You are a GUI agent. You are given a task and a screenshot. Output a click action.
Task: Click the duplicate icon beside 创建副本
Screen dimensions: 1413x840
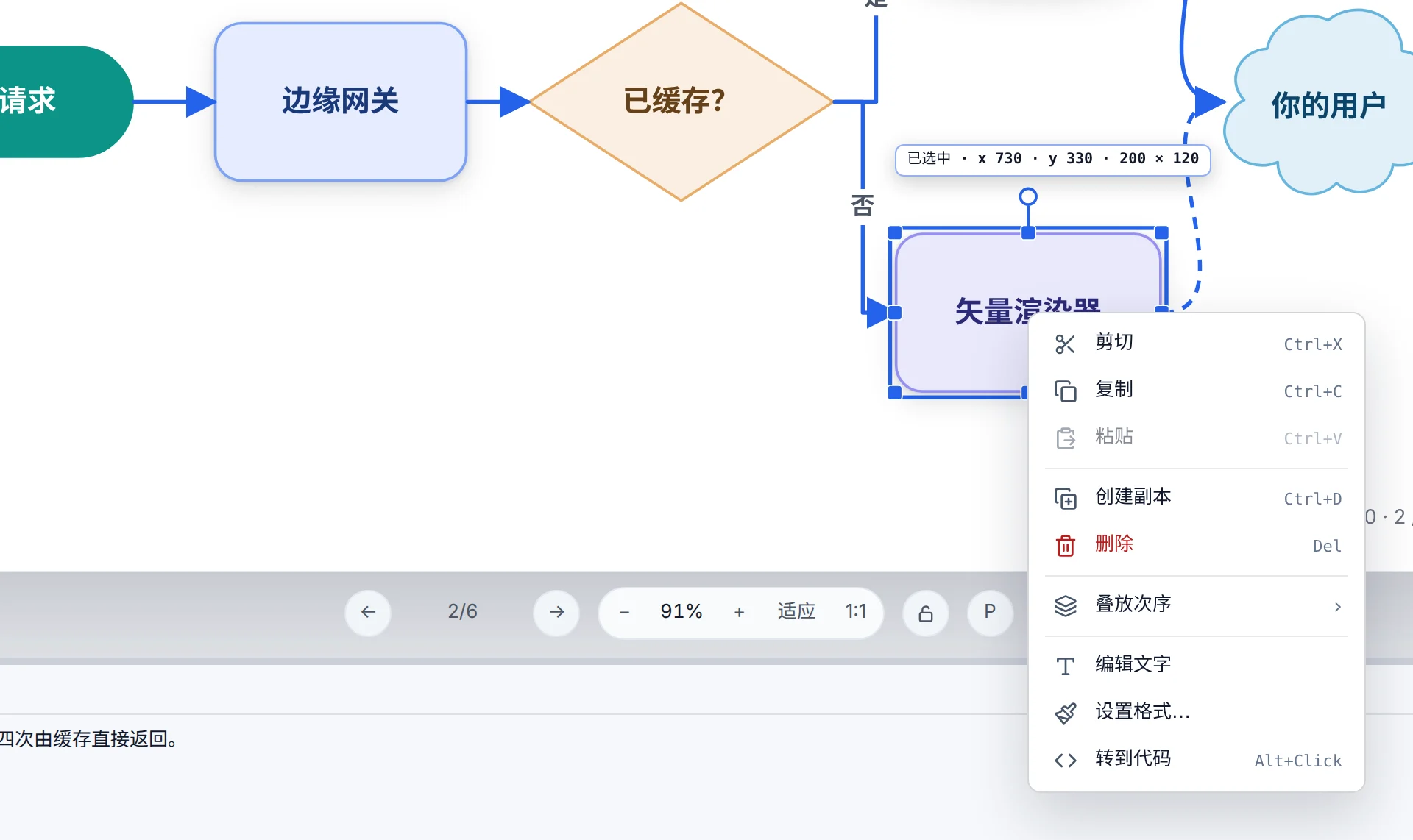(1065, 499)
